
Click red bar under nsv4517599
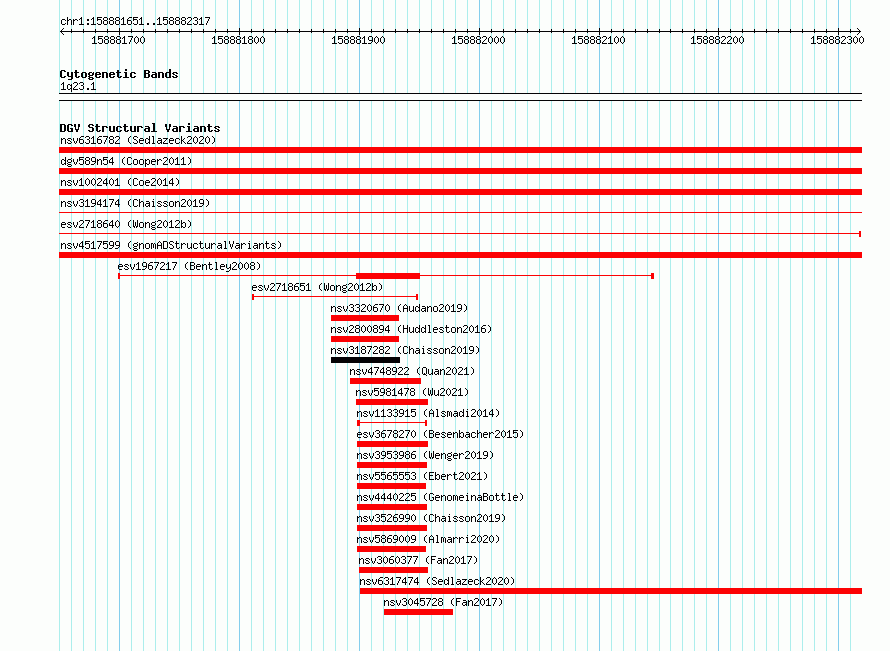[460, 255]
